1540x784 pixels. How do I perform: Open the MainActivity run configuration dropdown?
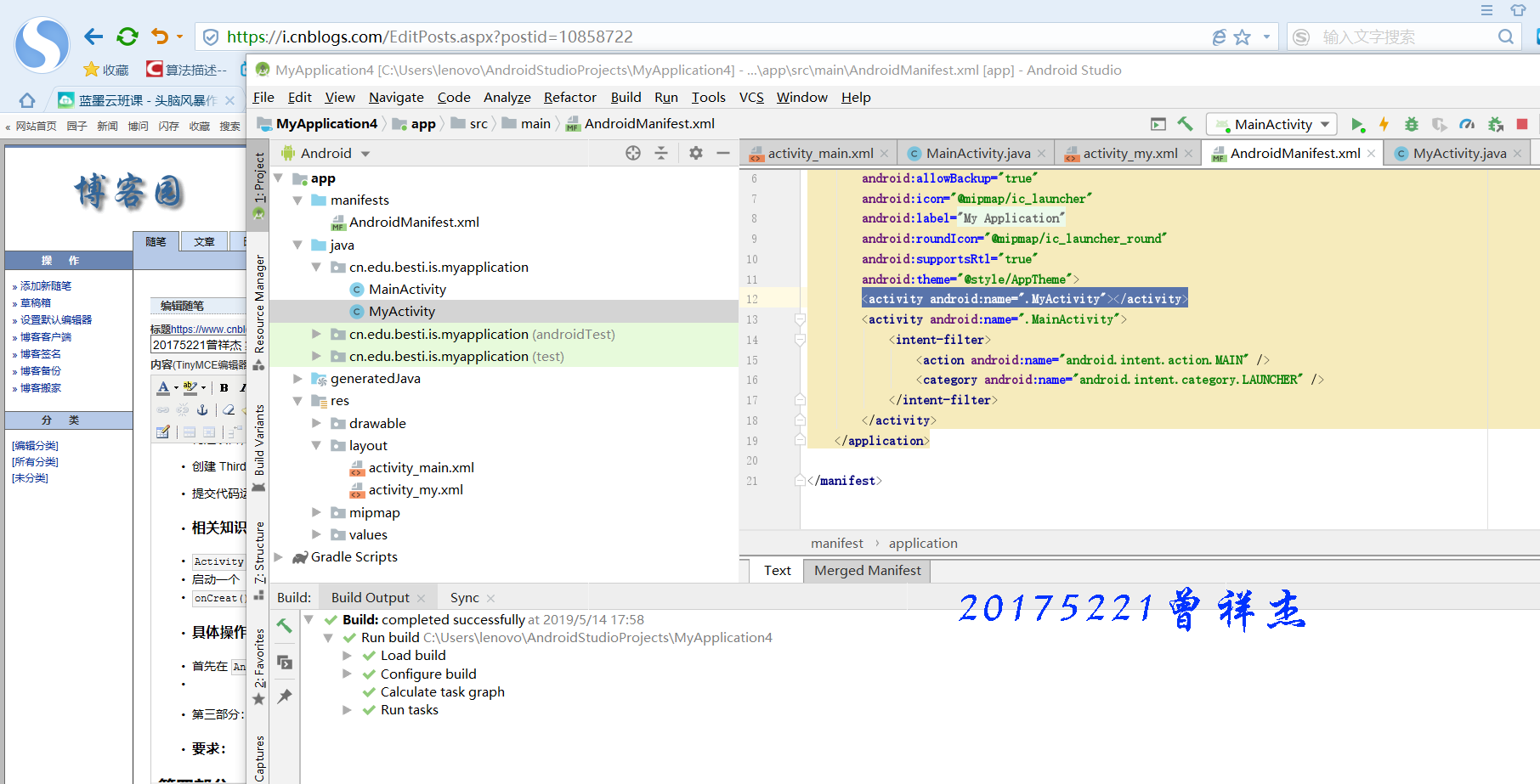click(1272, 124)
